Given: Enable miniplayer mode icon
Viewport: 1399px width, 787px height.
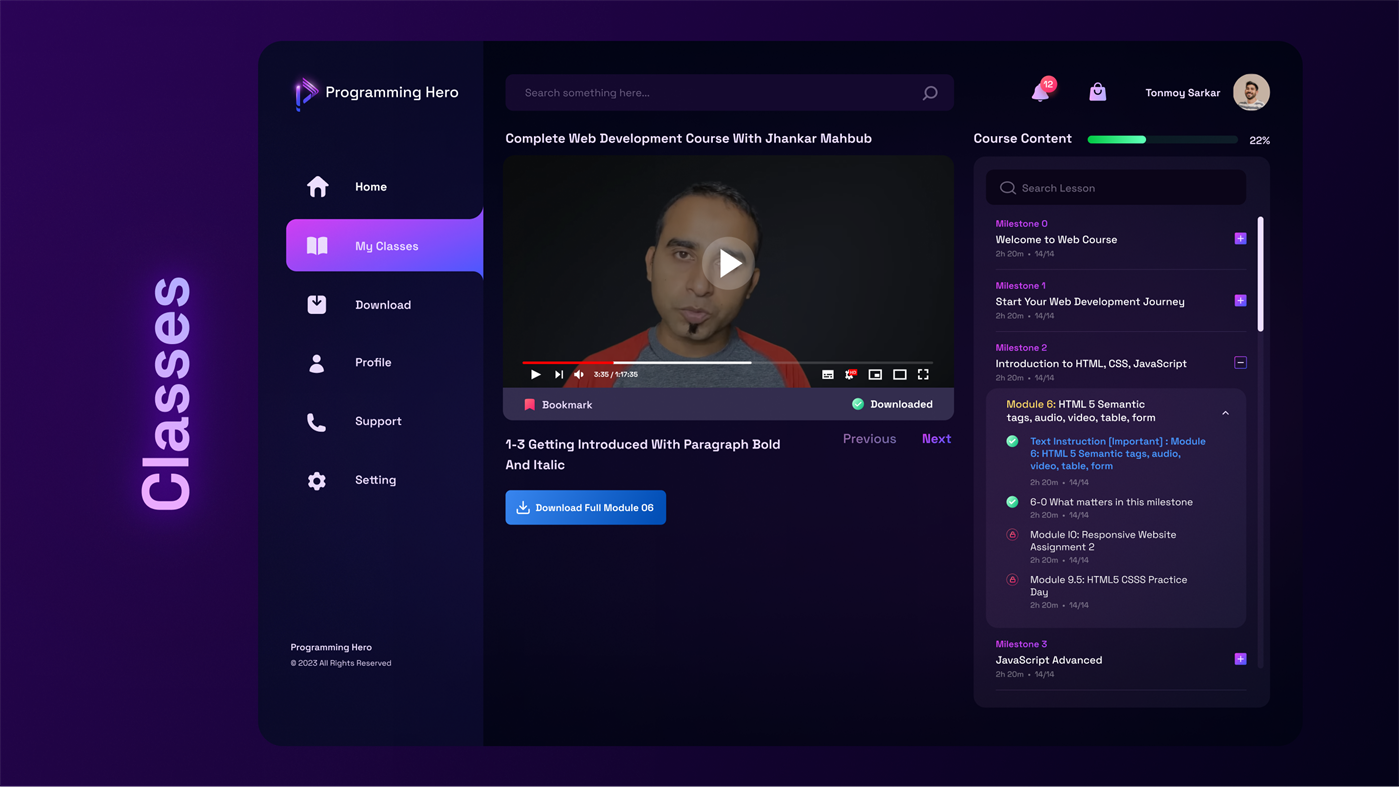Looking at the screenshot, I should (875, 374).
